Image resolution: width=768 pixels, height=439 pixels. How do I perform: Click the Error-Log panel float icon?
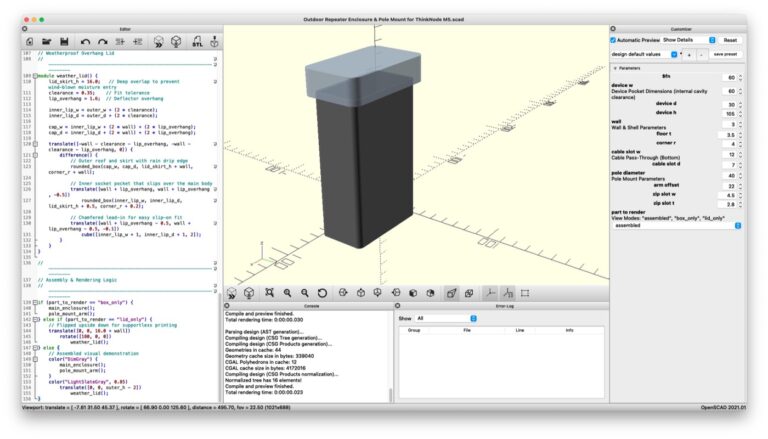coord(397,306)
